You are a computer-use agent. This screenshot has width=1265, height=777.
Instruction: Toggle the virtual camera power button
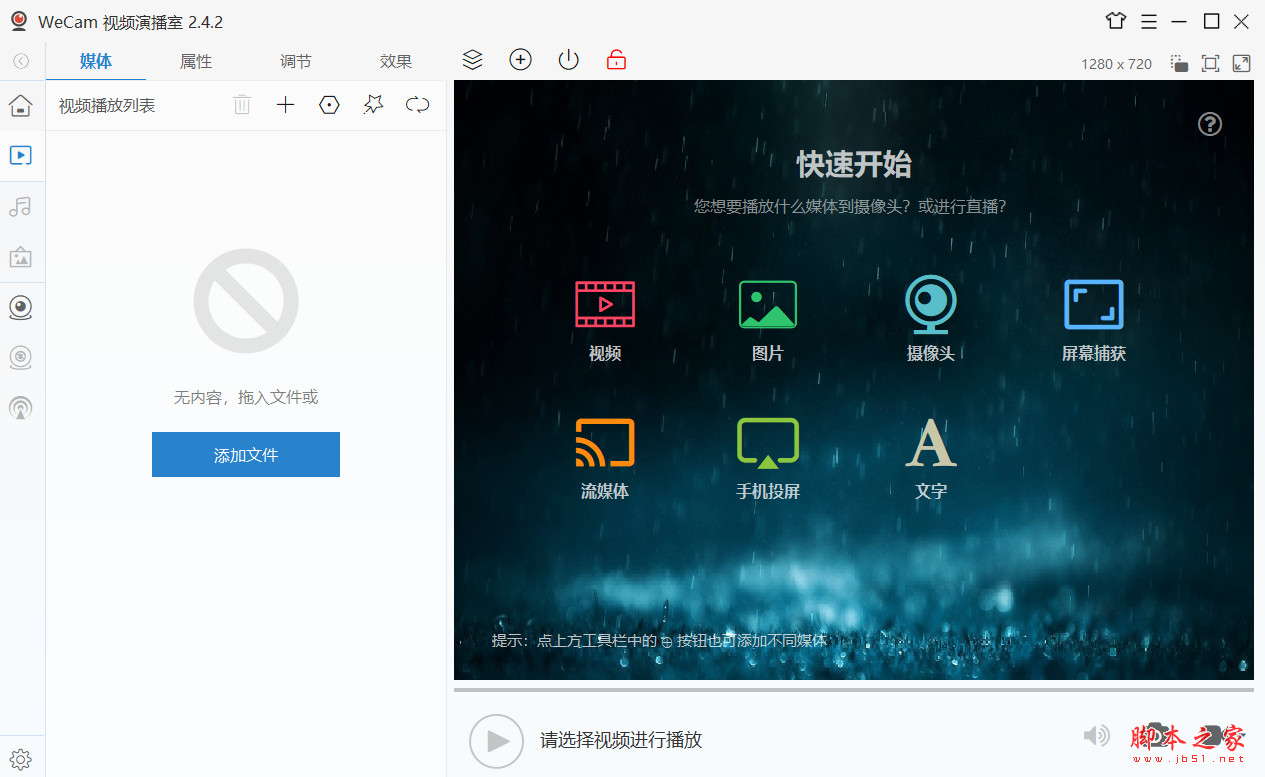[568, 59]
